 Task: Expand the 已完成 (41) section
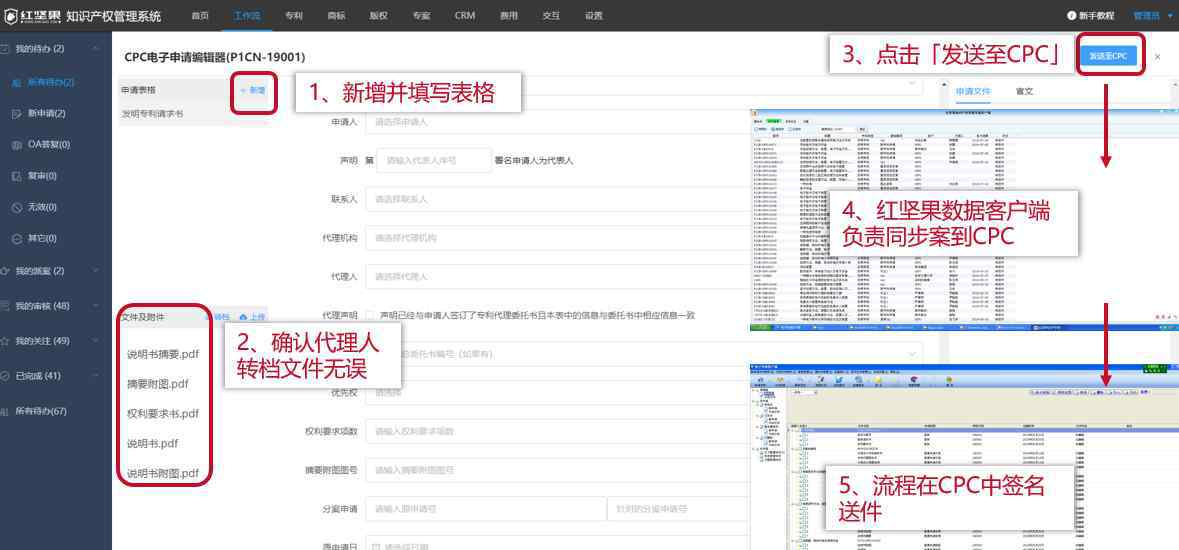[x=95, y=375]
